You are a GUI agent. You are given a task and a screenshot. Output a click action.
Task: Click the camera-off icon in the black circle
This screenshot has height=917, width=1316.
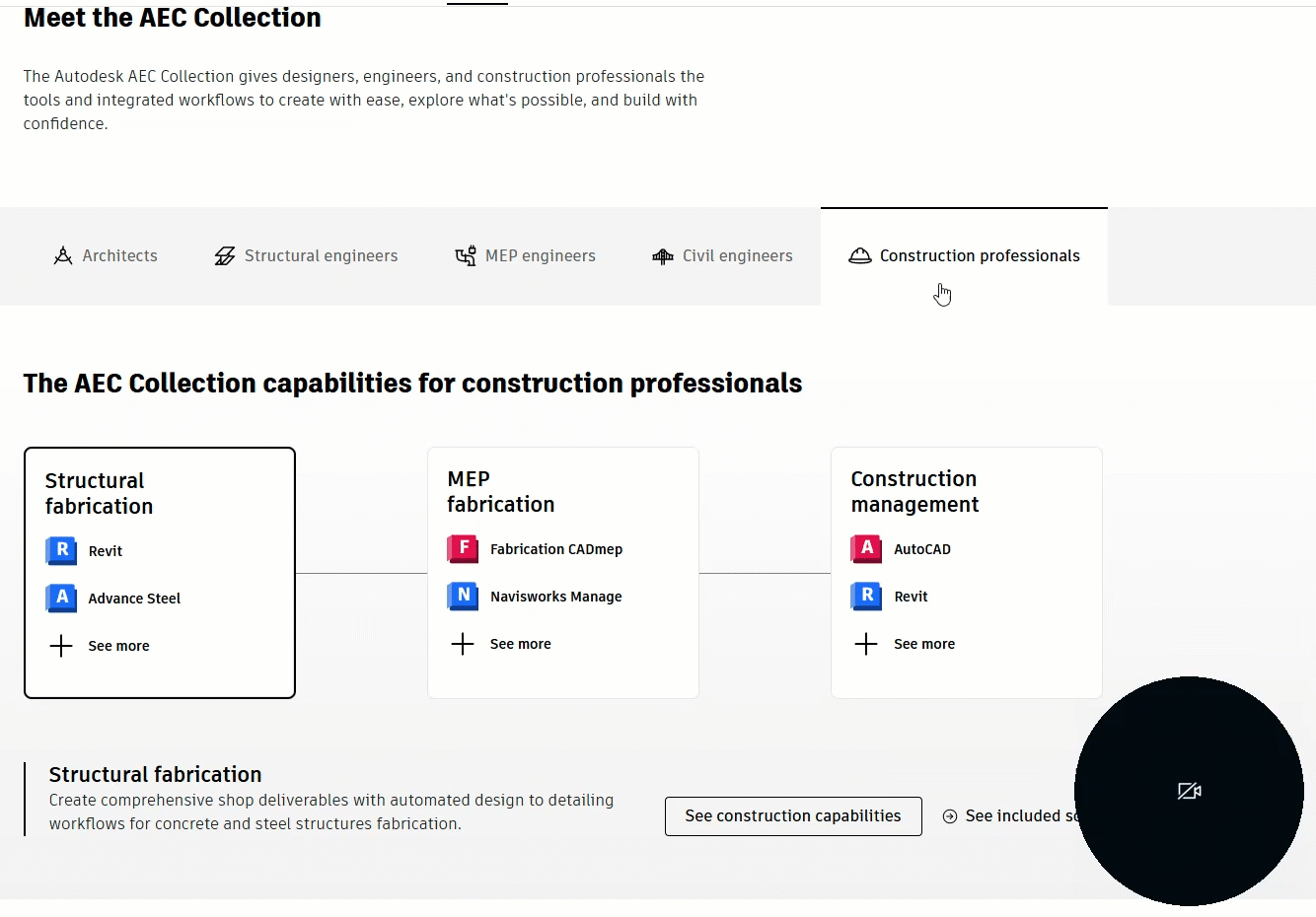click(1189, 791)
